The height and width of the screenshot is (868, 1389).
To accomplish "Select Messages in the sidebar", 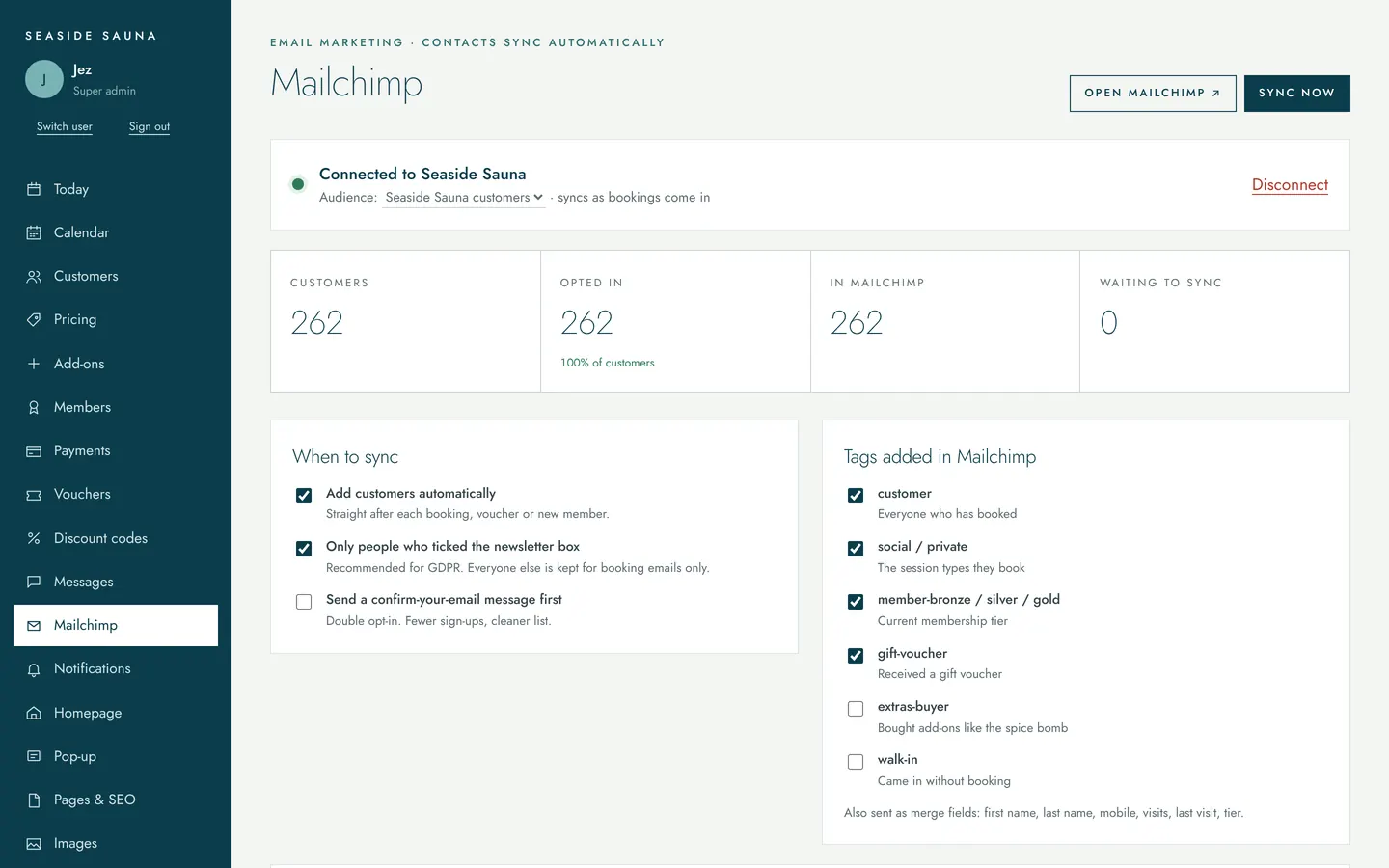I will tap(116, 582).
